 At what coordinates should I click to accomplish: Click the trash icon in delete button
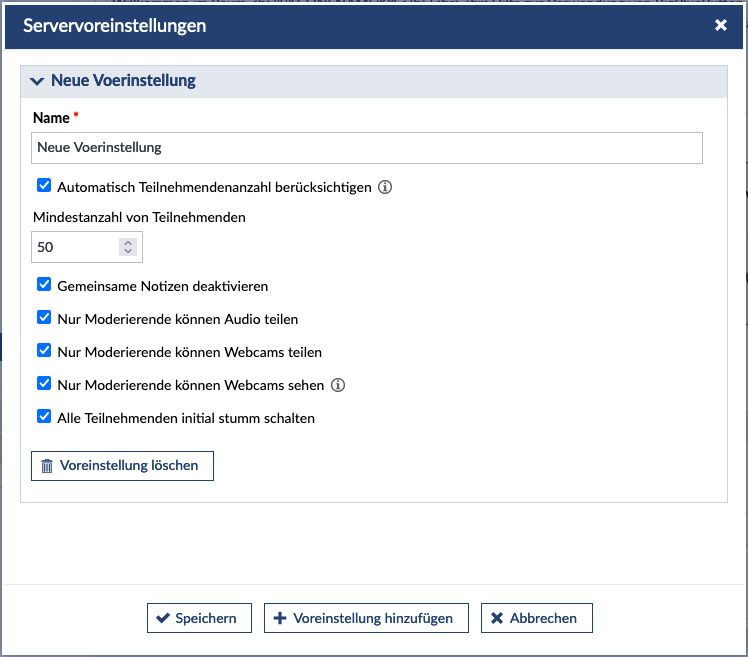pyautogui.click(x=47, y=466)
